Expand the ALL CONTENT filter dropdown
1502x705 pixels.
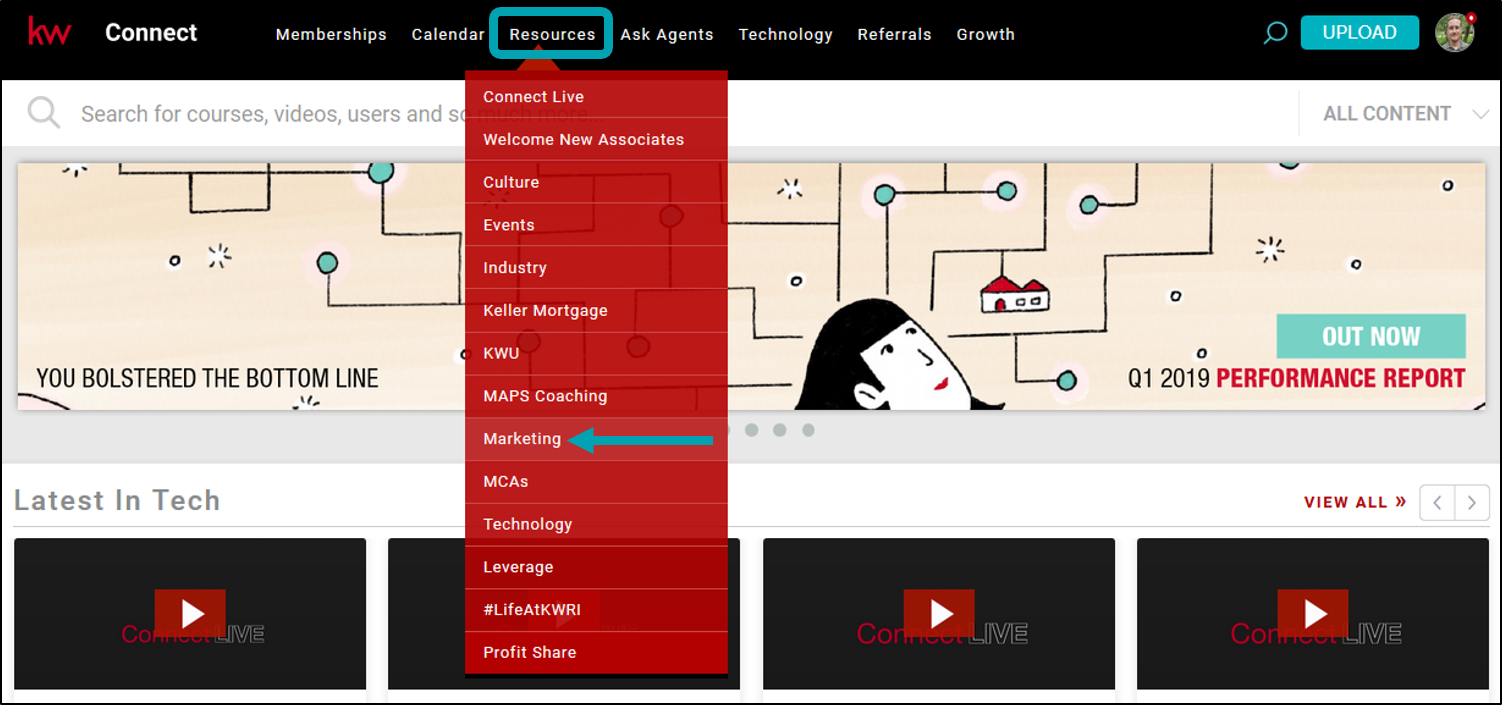click(x=1399, y=113)
